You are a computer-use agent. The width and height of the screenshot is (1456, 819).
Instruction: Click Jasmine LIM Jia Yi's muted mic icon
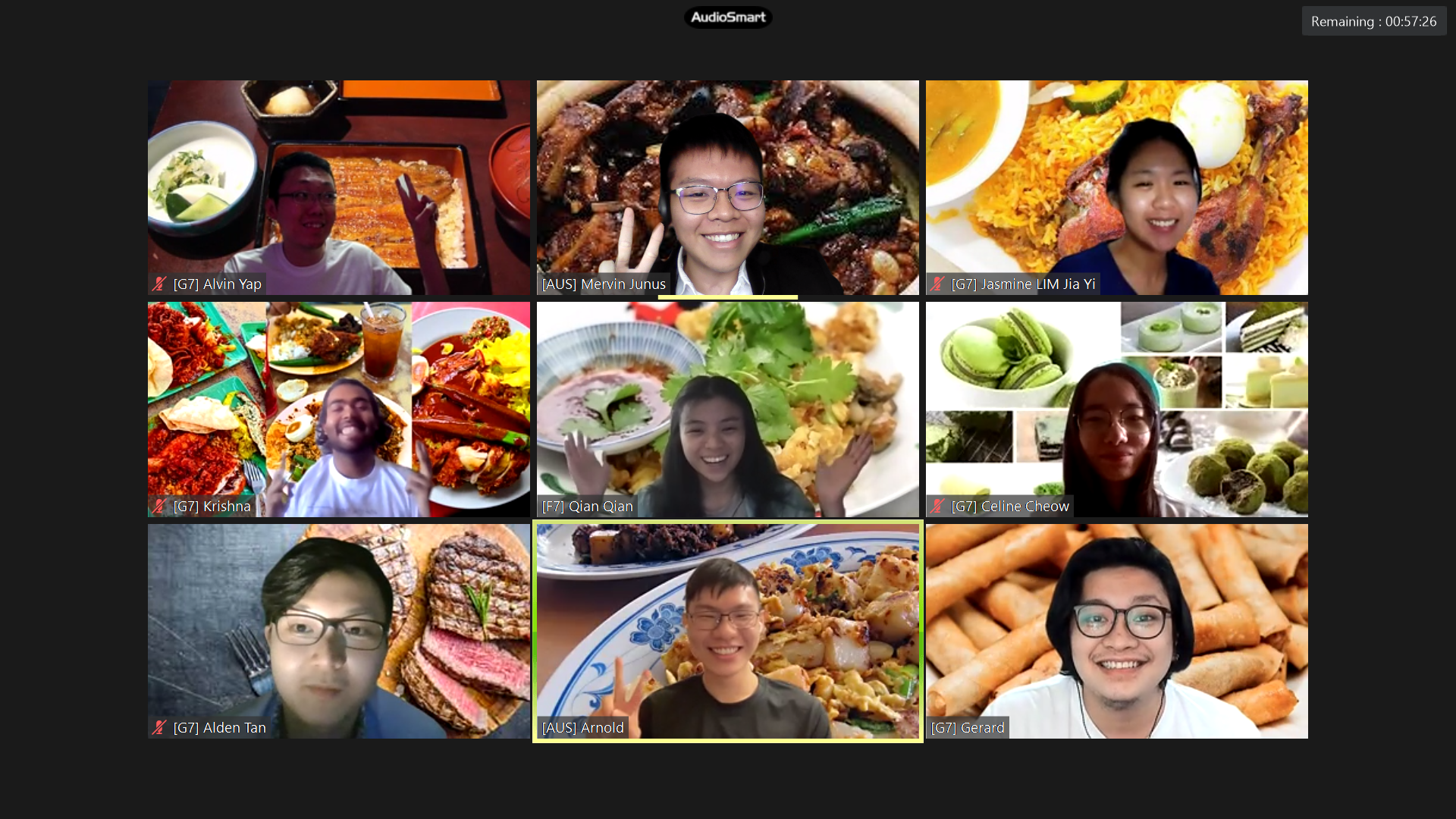[937, 284]
